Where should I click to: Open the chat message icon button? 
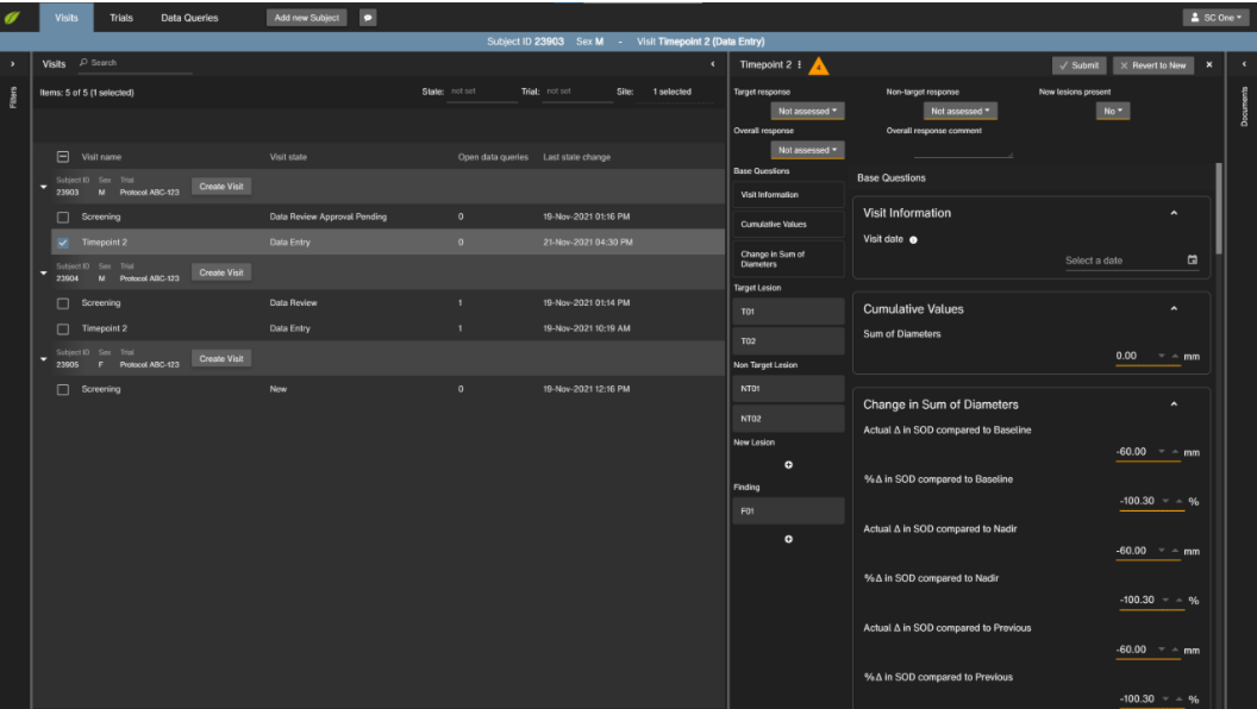(x=368, y=17)
